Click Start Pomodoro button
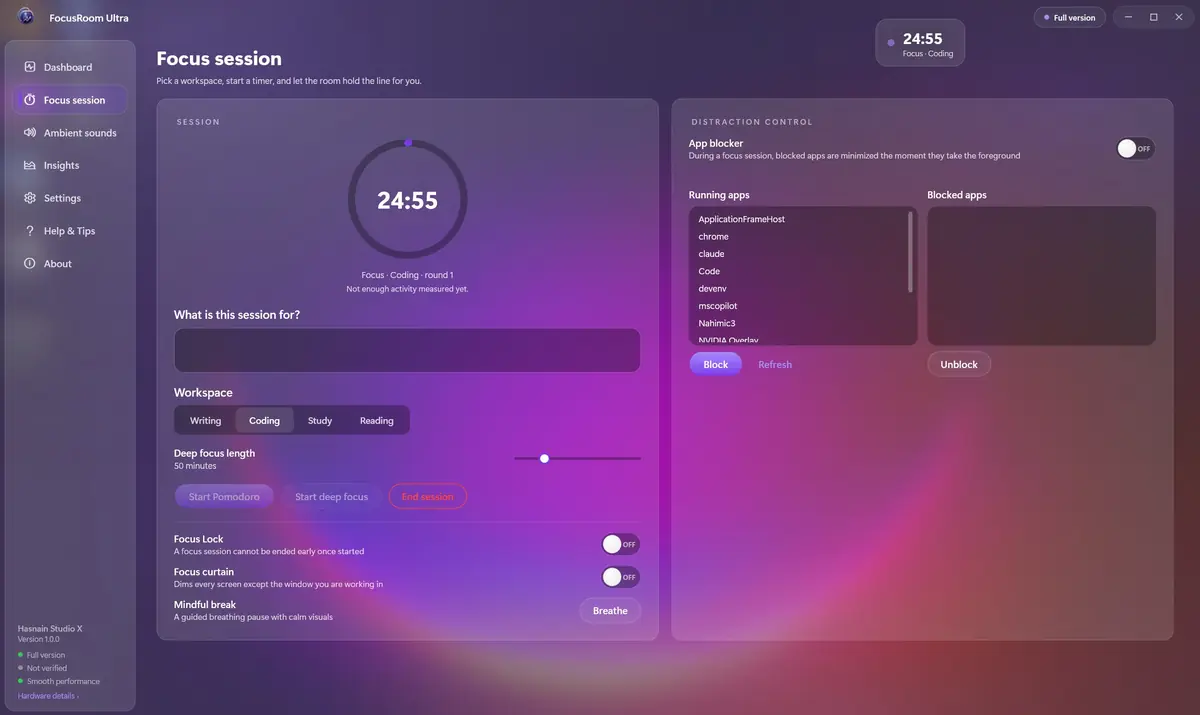Image resolution: width=1200 pixels, height=715 pixels. point(224,497)
